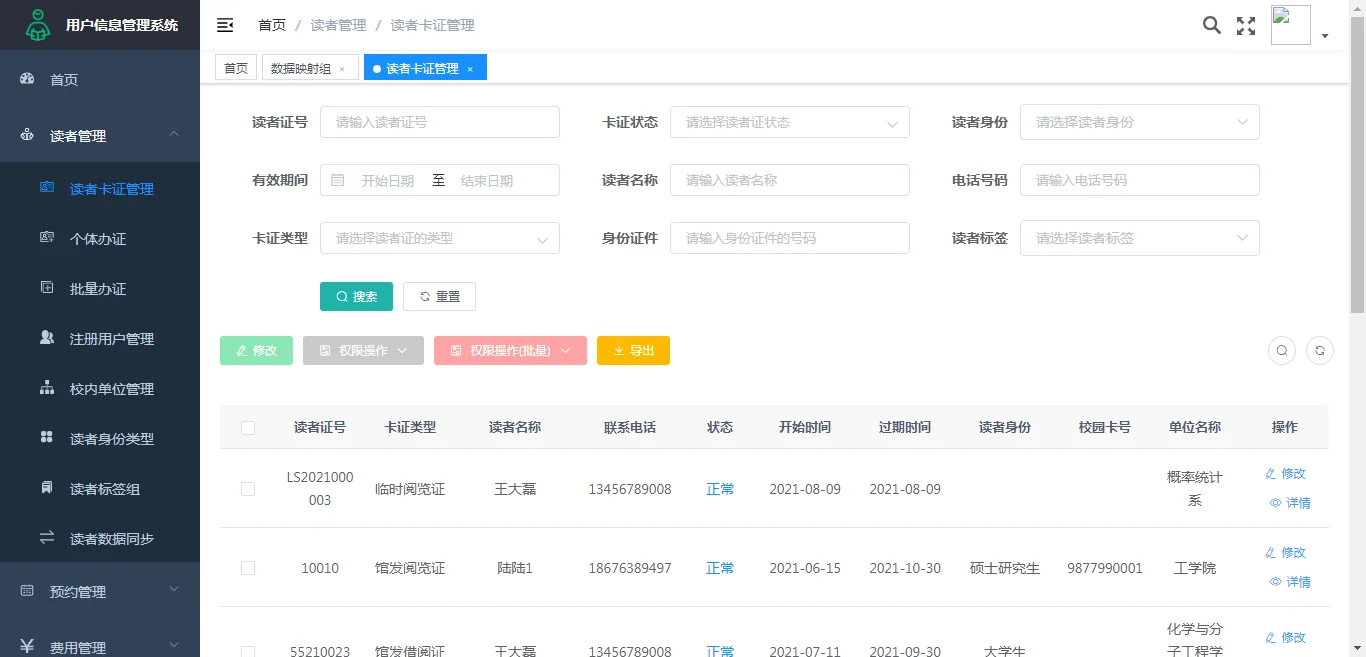Select the 读者卡证管理 tab
Screen dimensions: 1366x657
(425, 68)
